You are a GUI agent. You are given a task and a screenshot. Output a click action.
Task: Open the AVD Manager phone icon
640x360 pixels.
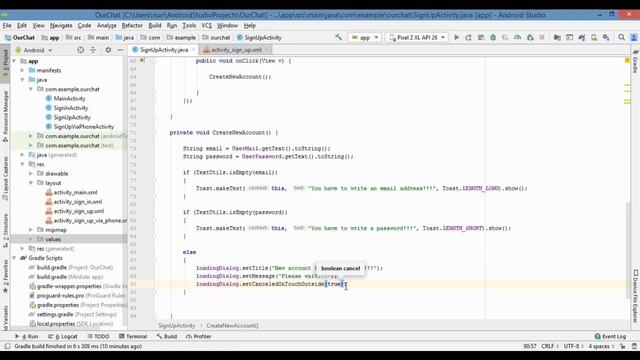(x=594, y=37)
